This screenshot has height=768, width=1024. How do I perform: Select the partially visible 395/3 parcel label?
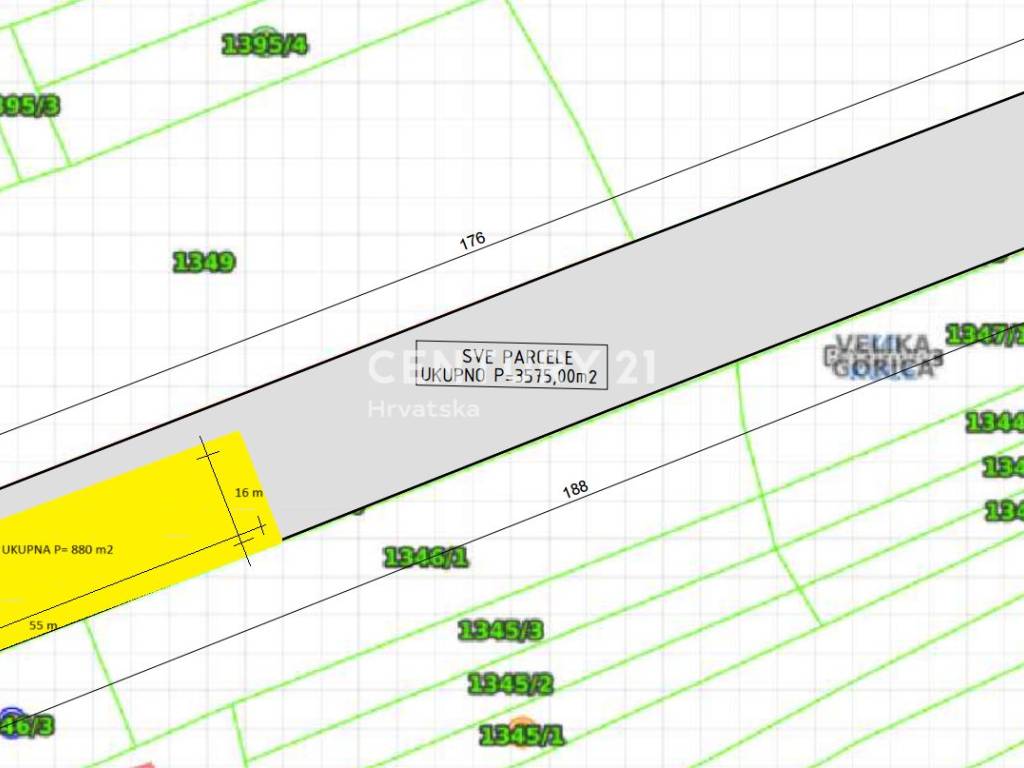pos(28,105)
